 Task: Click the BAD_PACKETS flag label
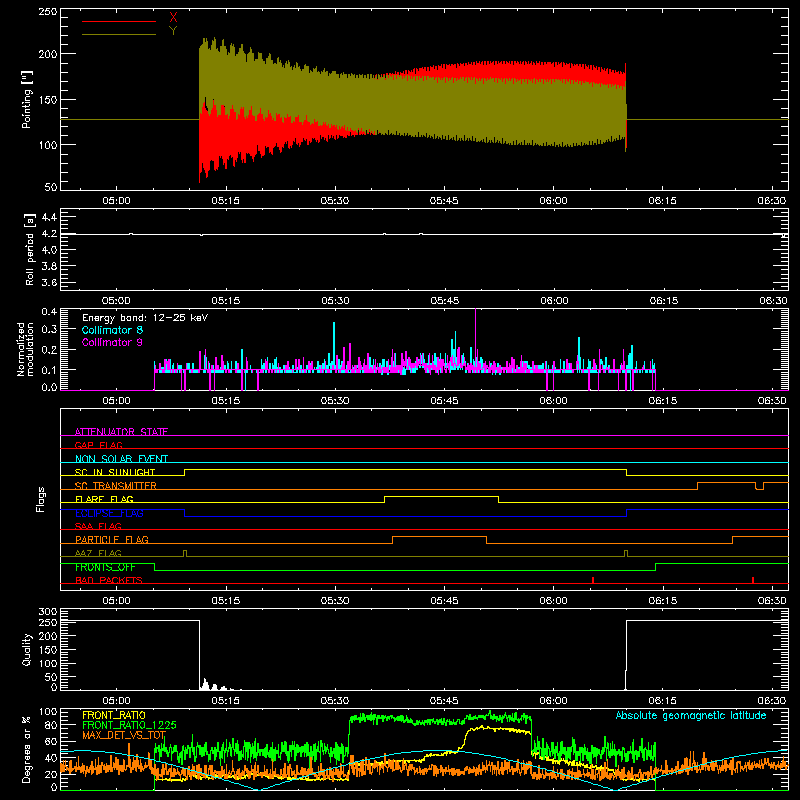click(109, 580)
